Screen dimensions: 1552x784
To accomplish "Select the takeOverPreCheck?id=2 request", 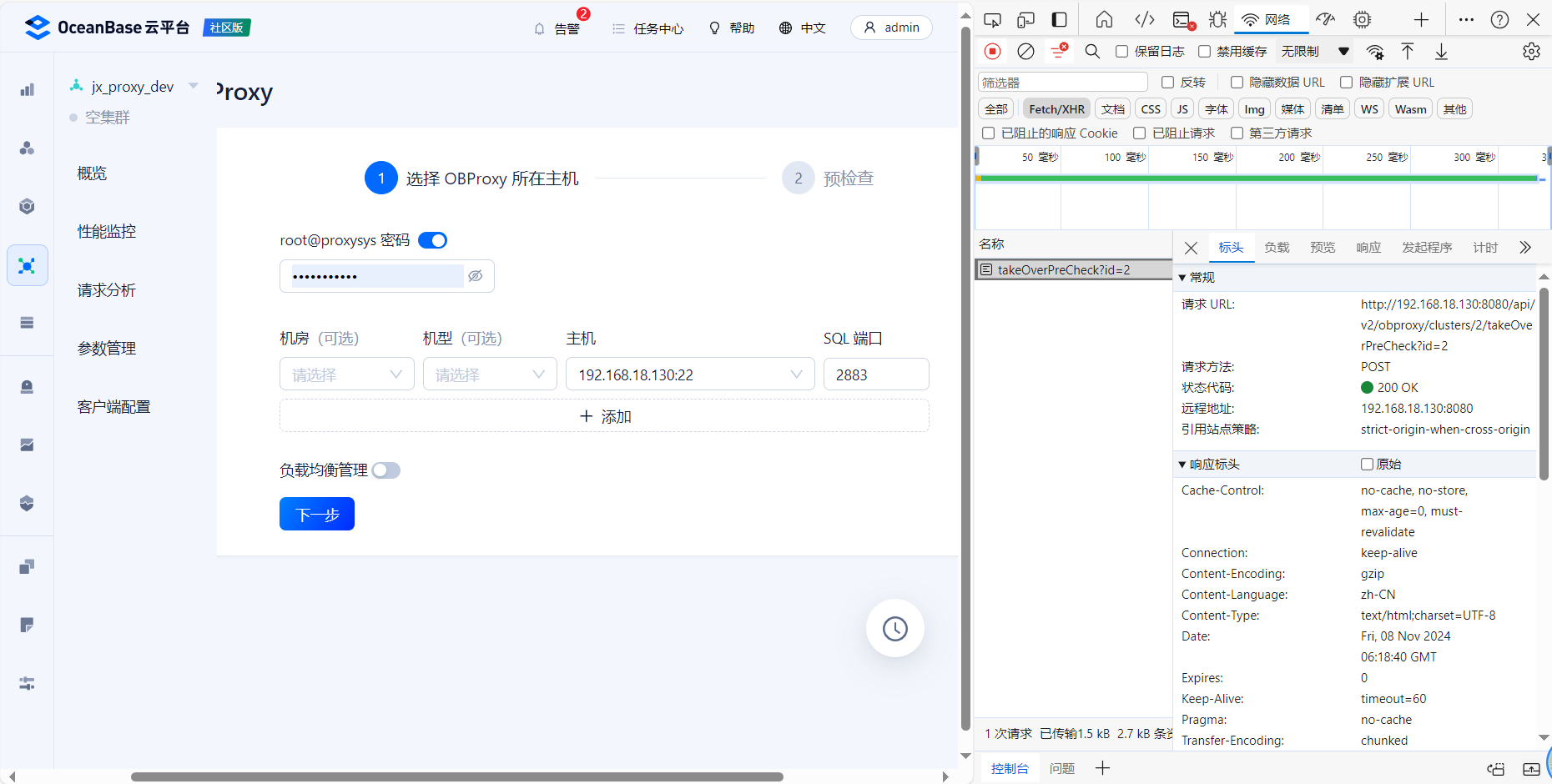I will click(1073, 269).
